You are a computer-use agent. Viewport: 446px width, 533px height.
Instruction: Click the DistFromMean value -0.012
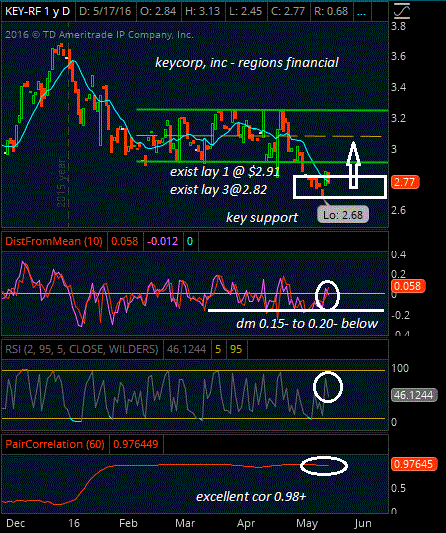coord(162,241)
